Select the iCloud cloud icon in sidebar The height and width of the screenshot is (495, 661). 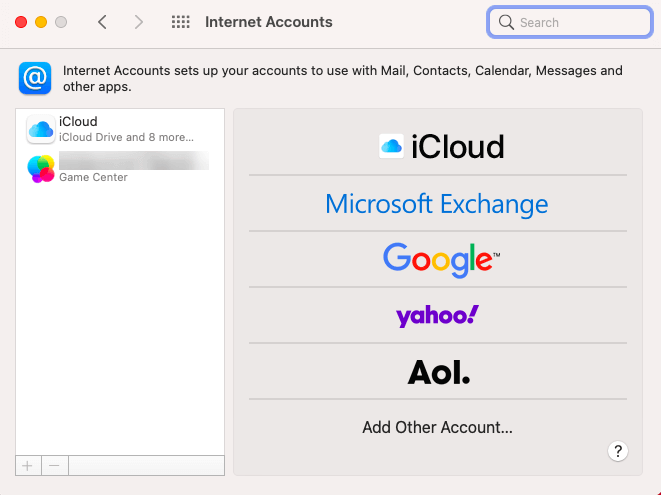(x=41, y=129)
